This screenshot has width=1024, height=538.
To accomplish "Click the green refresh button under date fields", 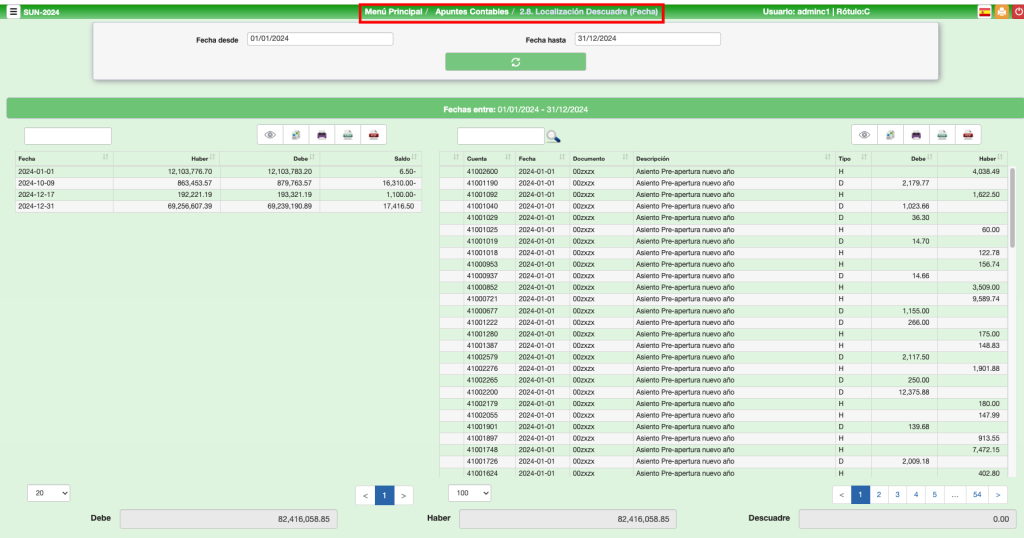I will pos(515,62).
